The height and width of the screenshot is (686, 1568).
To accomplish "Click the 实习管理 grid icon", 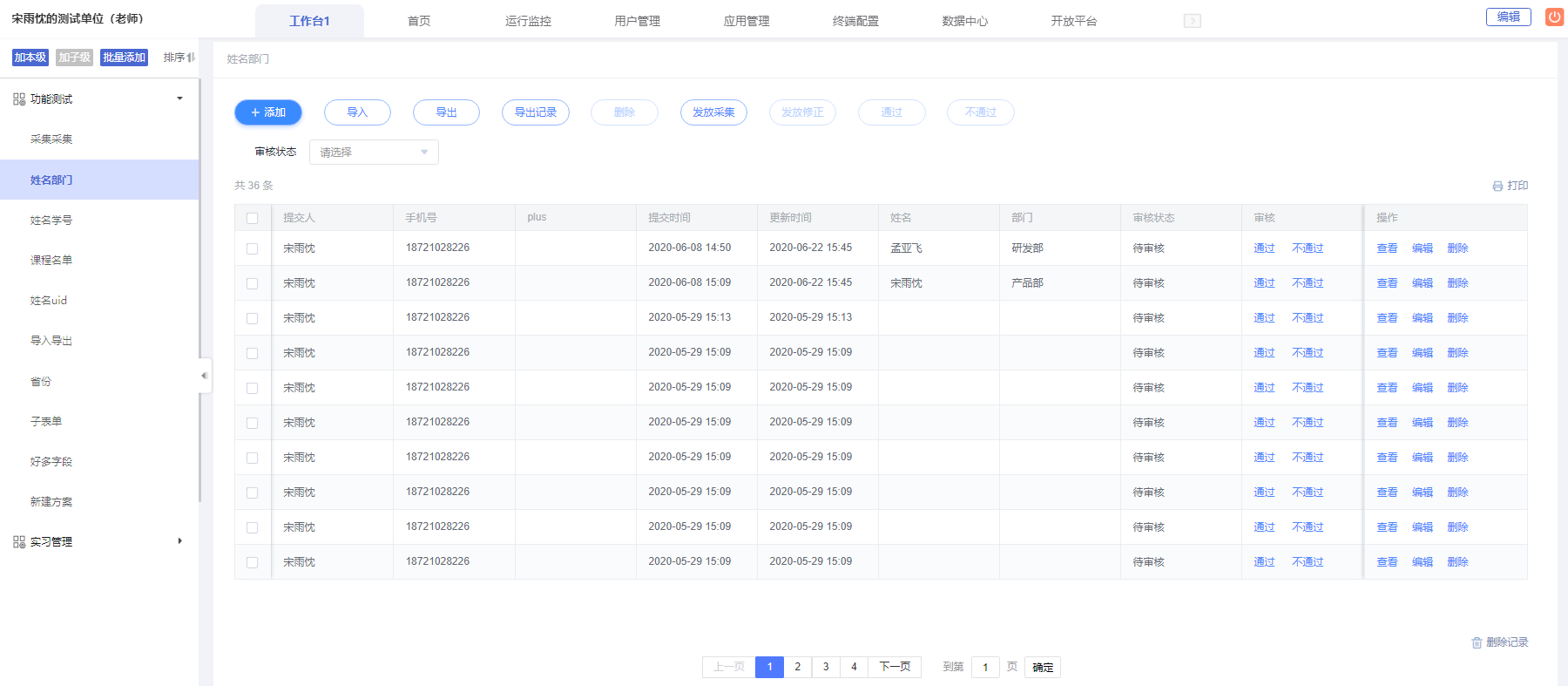I will (19, 542).
